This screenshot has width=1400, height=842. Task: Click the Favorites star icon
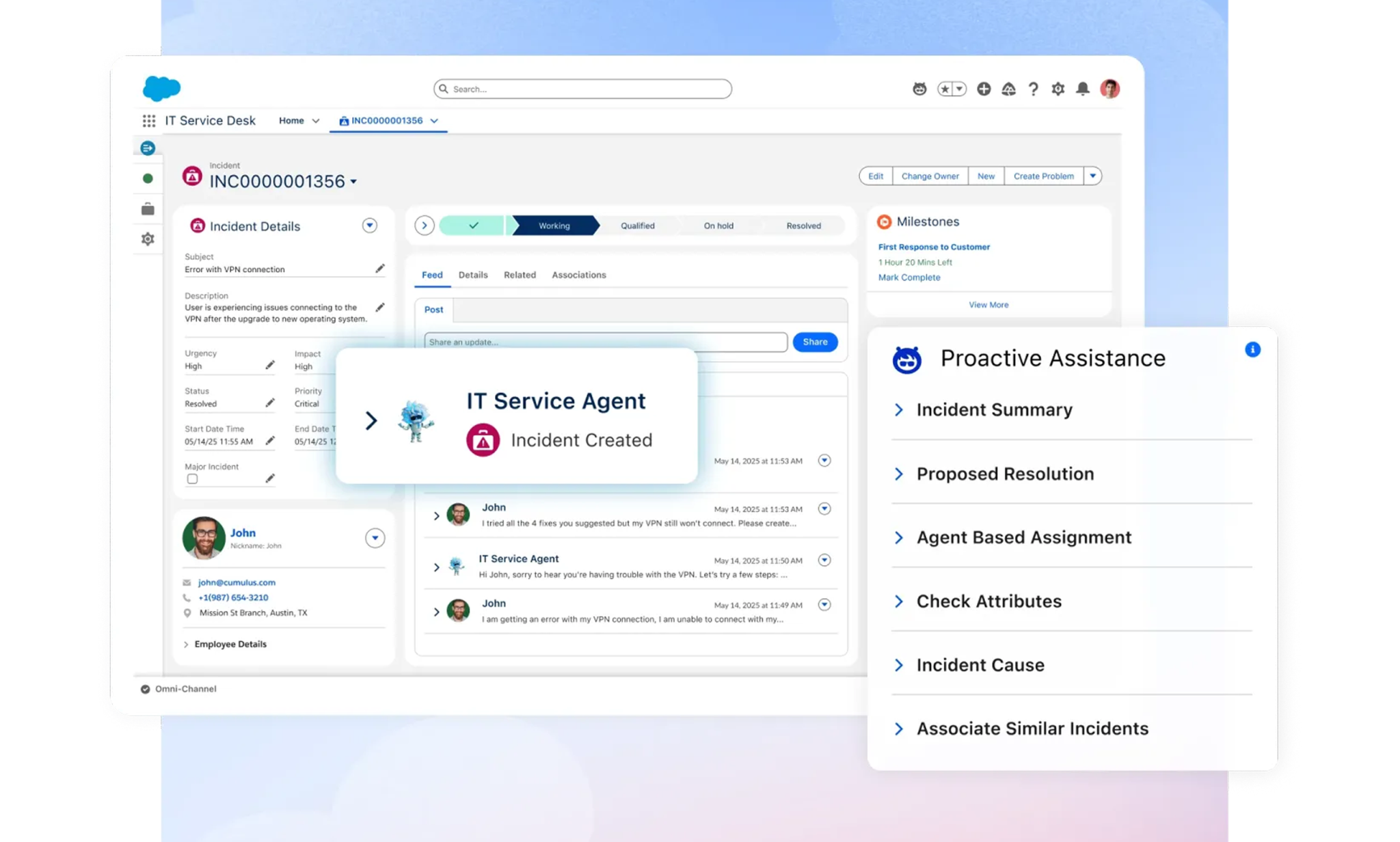pos(945,89)
